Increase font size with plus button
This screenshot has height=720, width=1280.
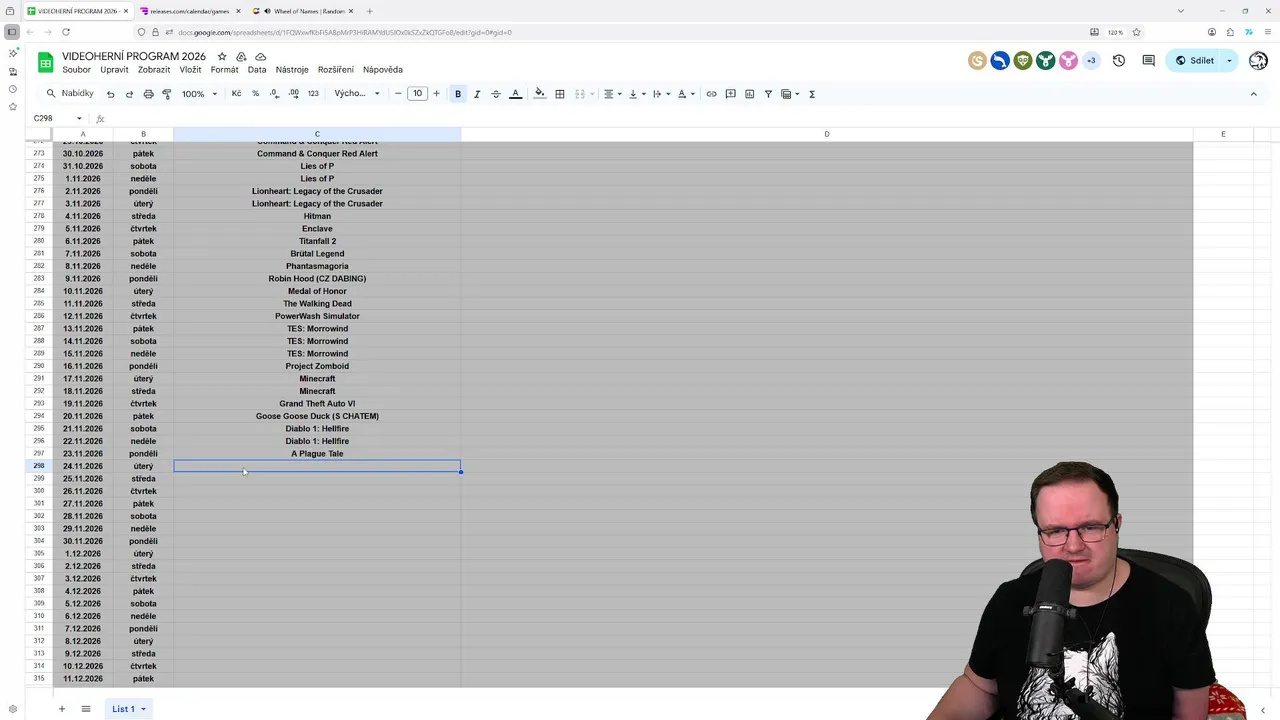436,94
